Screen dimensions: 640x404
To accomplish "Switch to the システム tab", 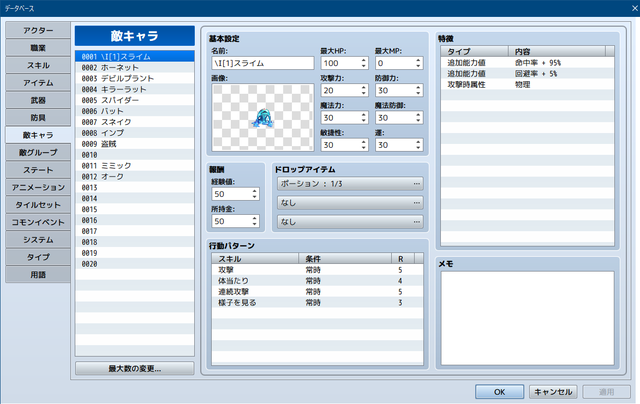I will pos(38,240).
